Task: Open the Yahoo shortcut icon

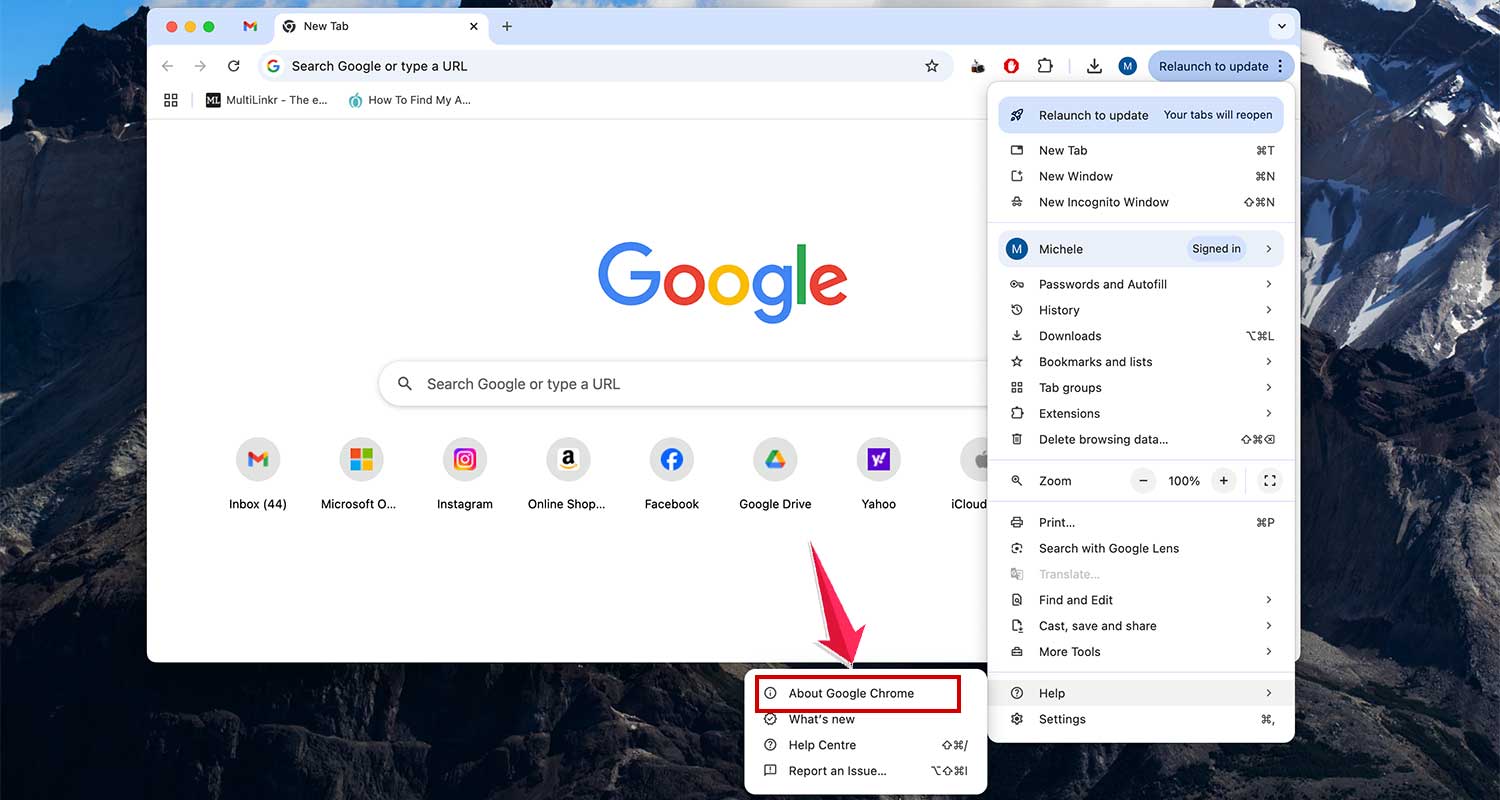Action: (878, 457)
